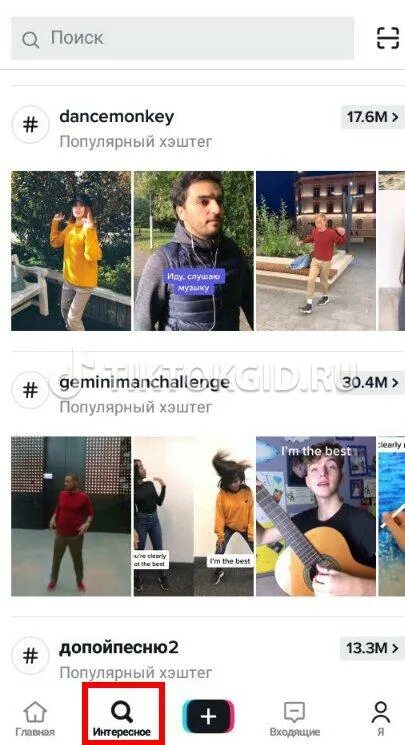Open the Входящие inbox icon
Image resolution: width=405 pixels, height=745 pixels.
[x=294, y=719]
